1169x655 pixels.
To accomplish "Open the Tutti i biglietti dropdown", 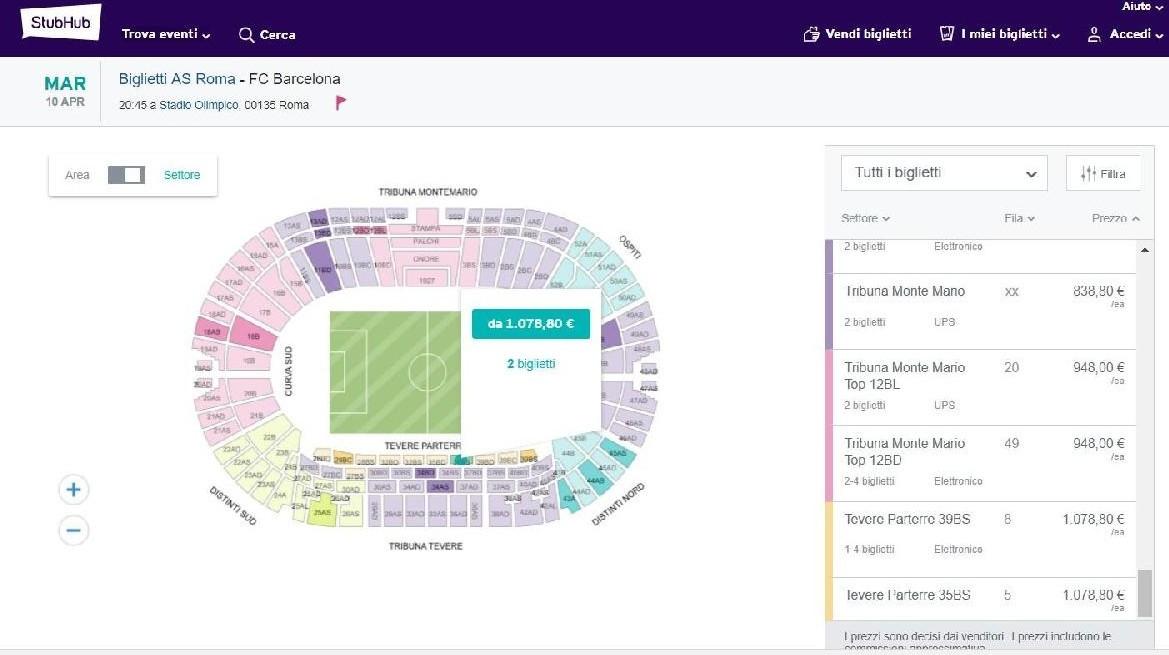I will 943,173.
